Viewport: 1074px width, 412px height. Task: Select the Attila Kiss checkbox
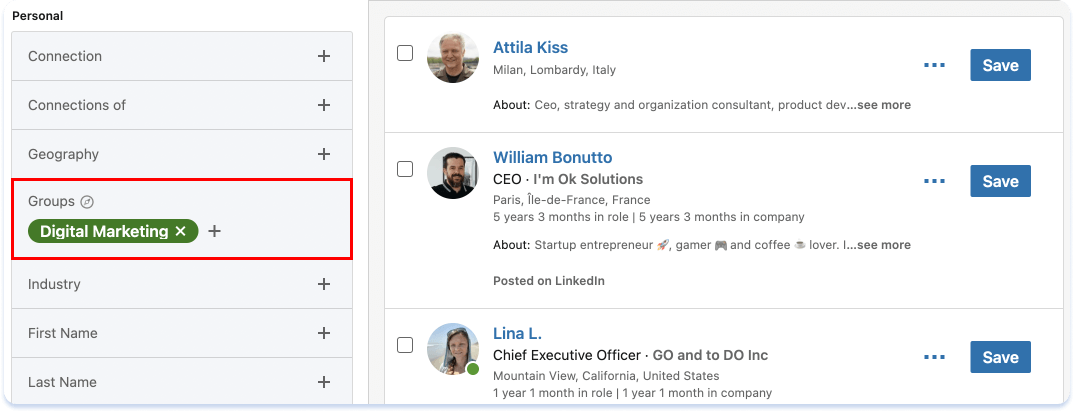coord(405,53)
